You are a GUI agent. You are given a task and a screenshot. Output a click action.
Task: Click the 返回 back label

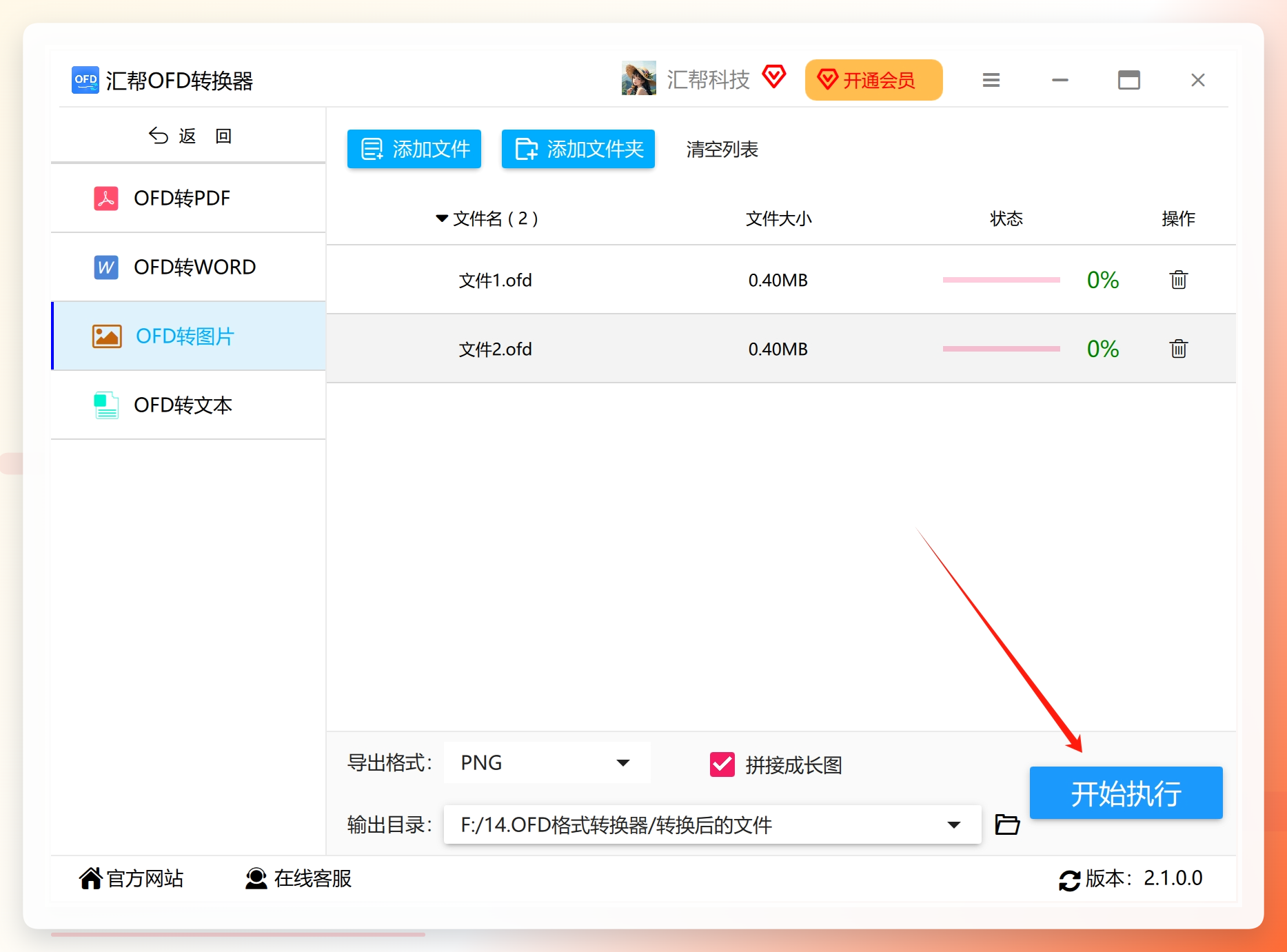coord(205,136)
